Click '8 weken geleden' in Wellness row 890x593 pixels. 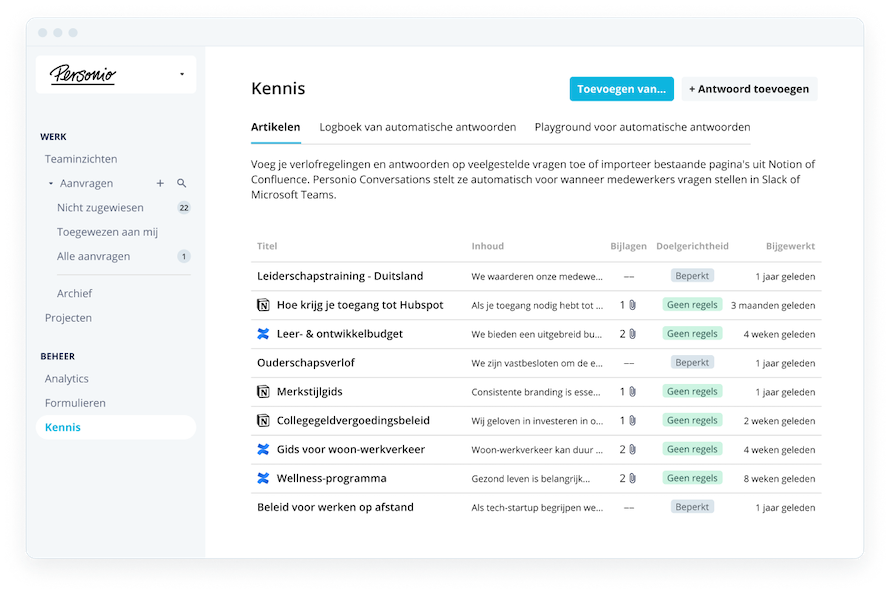click(x=779, y=480)
